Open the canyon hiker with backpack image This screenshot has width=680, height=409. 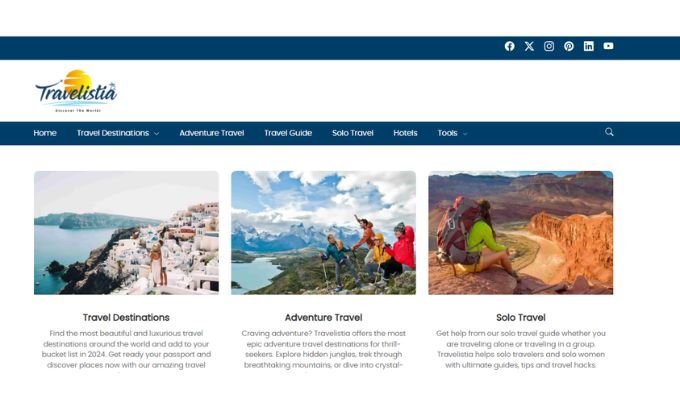[521, 233]
